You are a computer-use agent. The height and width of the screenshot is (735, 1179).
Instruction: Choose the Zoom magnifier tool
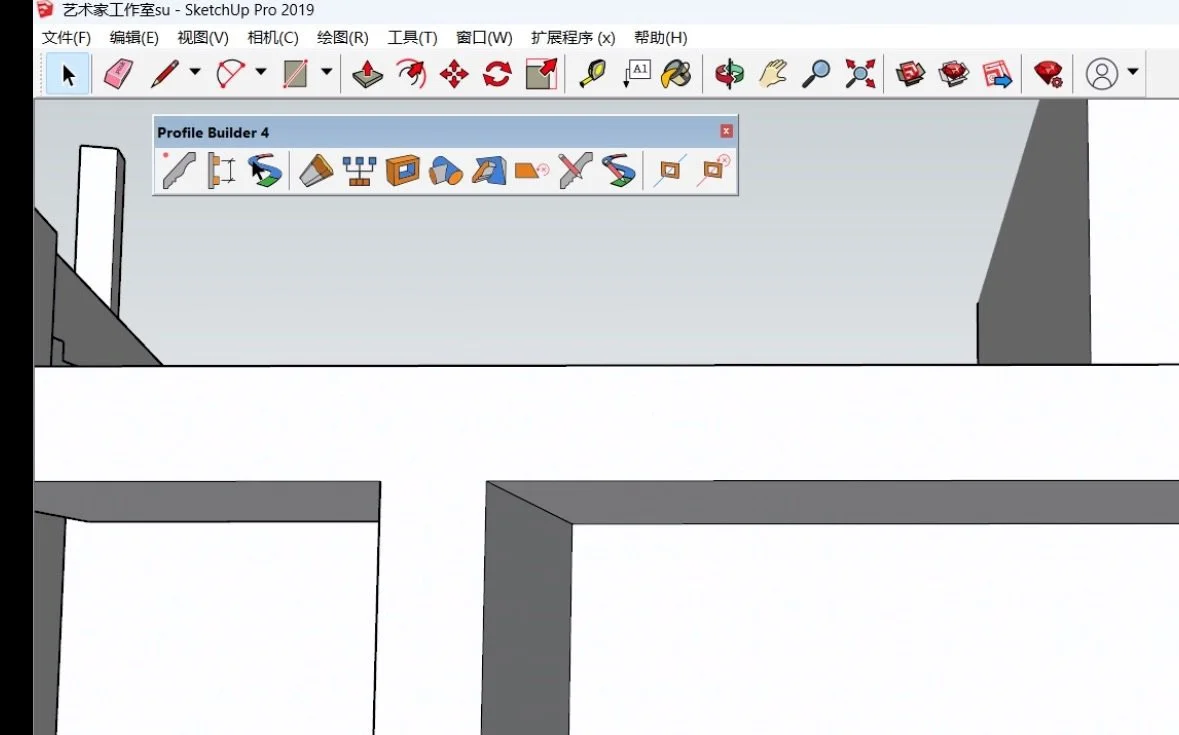816,74
